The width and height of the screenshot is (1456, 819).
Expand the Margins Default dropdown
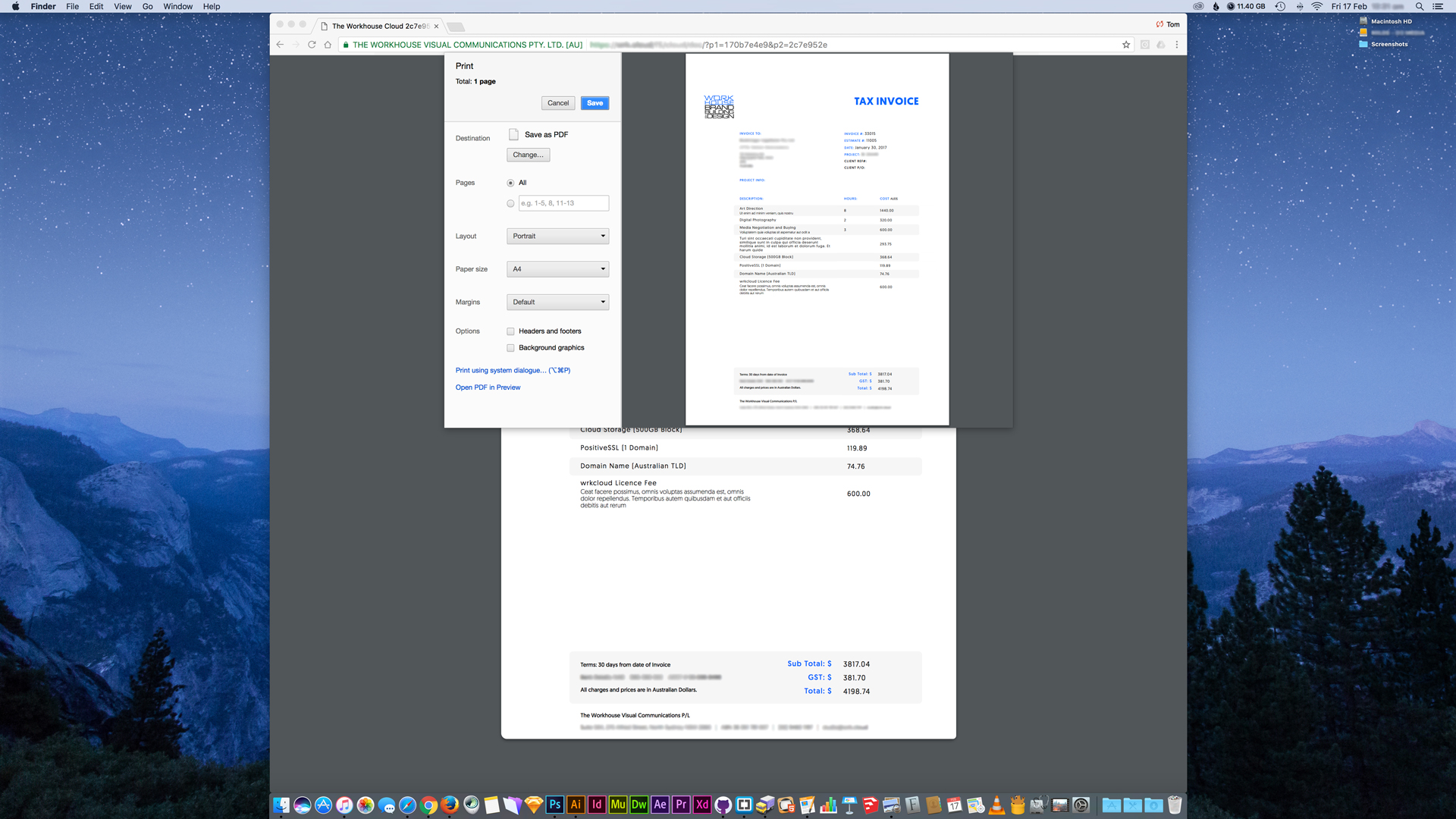[557, 302]
